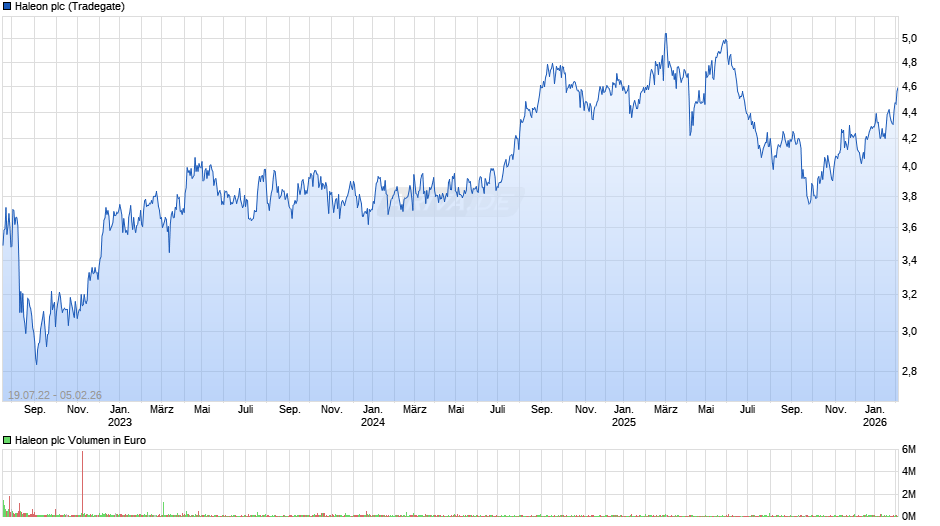Click the 3,0 price axis label
Screen dimensions: 940x526
(x=909, y=331)
